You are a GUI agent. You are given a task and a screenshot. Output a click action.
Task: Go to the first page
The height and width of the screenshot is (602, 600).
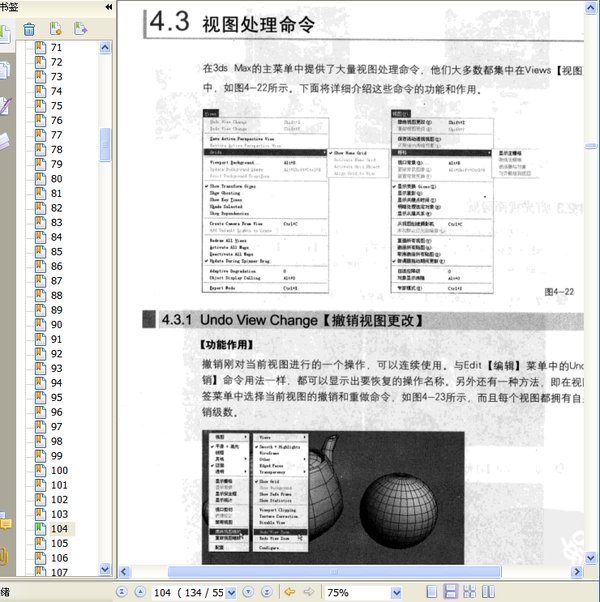point(122,592)
